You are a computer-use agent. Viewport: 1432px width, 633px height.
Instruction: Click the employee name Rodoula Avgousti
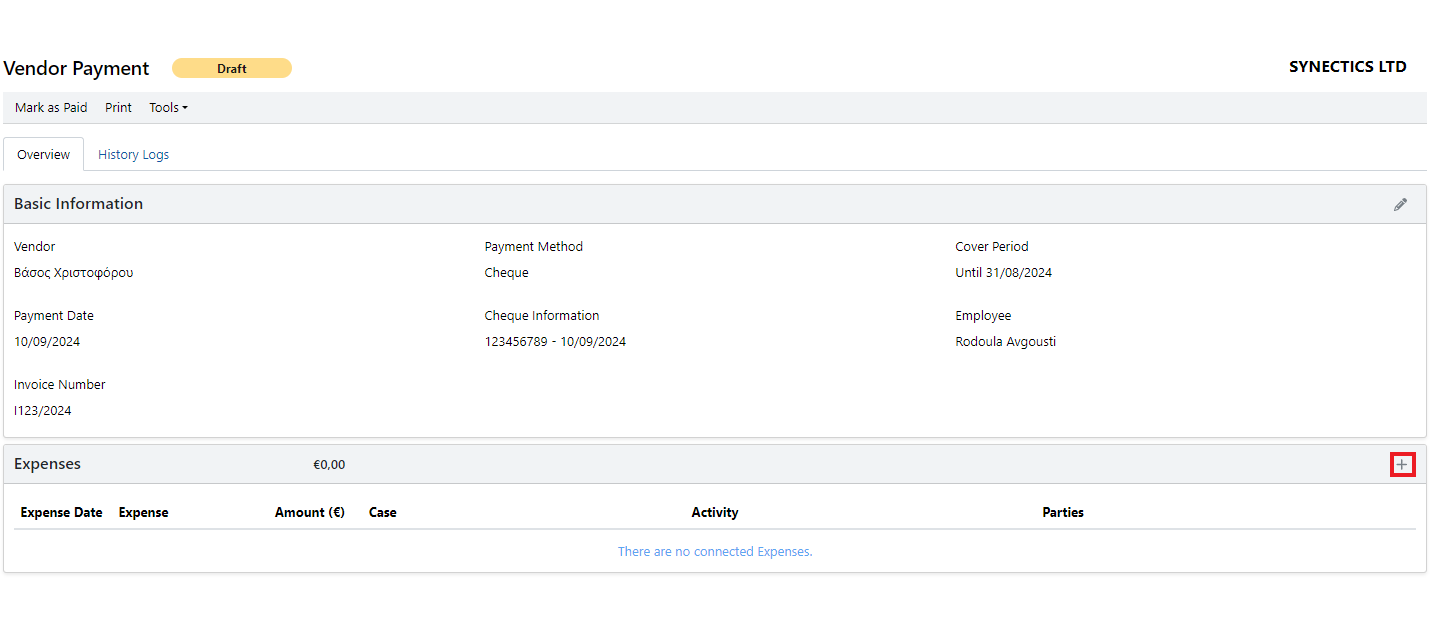point(1005,342)
